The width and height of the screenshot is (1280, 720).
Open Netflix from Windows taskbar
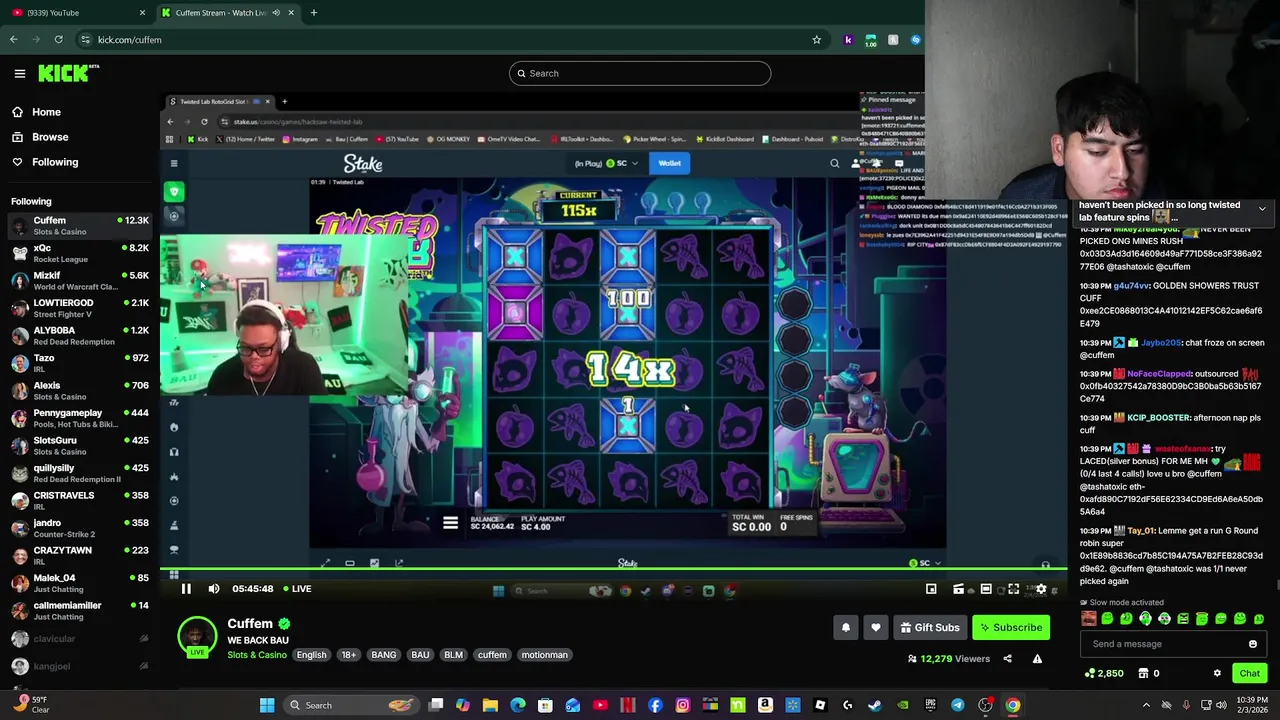tap(628, 706)
